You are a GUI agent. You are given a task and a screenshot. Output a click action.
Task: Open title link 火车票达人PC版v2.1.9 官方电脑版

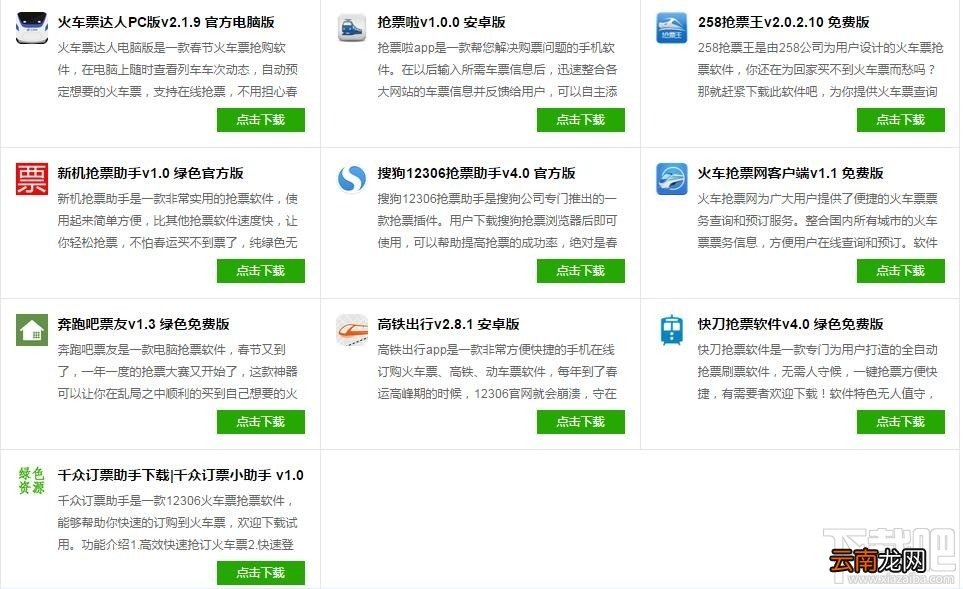point(166,22)
